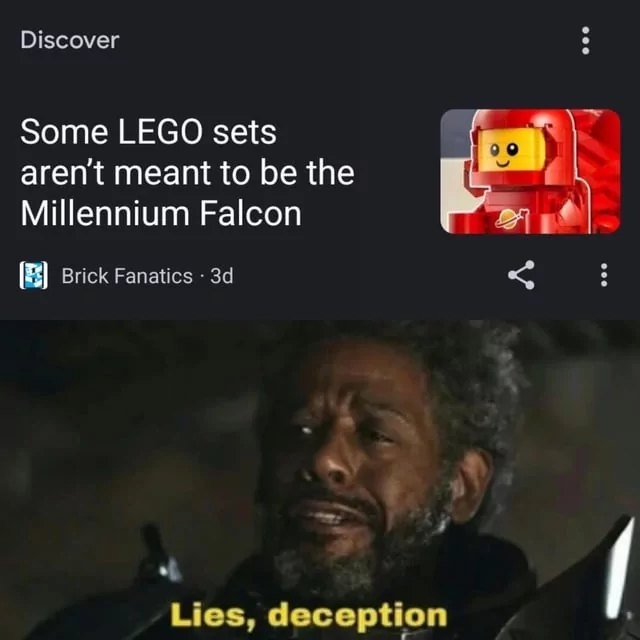Open the LEGO Millennium Falcon headline
This screenshot has width=640, height=640.
click(x=187, y=172)
